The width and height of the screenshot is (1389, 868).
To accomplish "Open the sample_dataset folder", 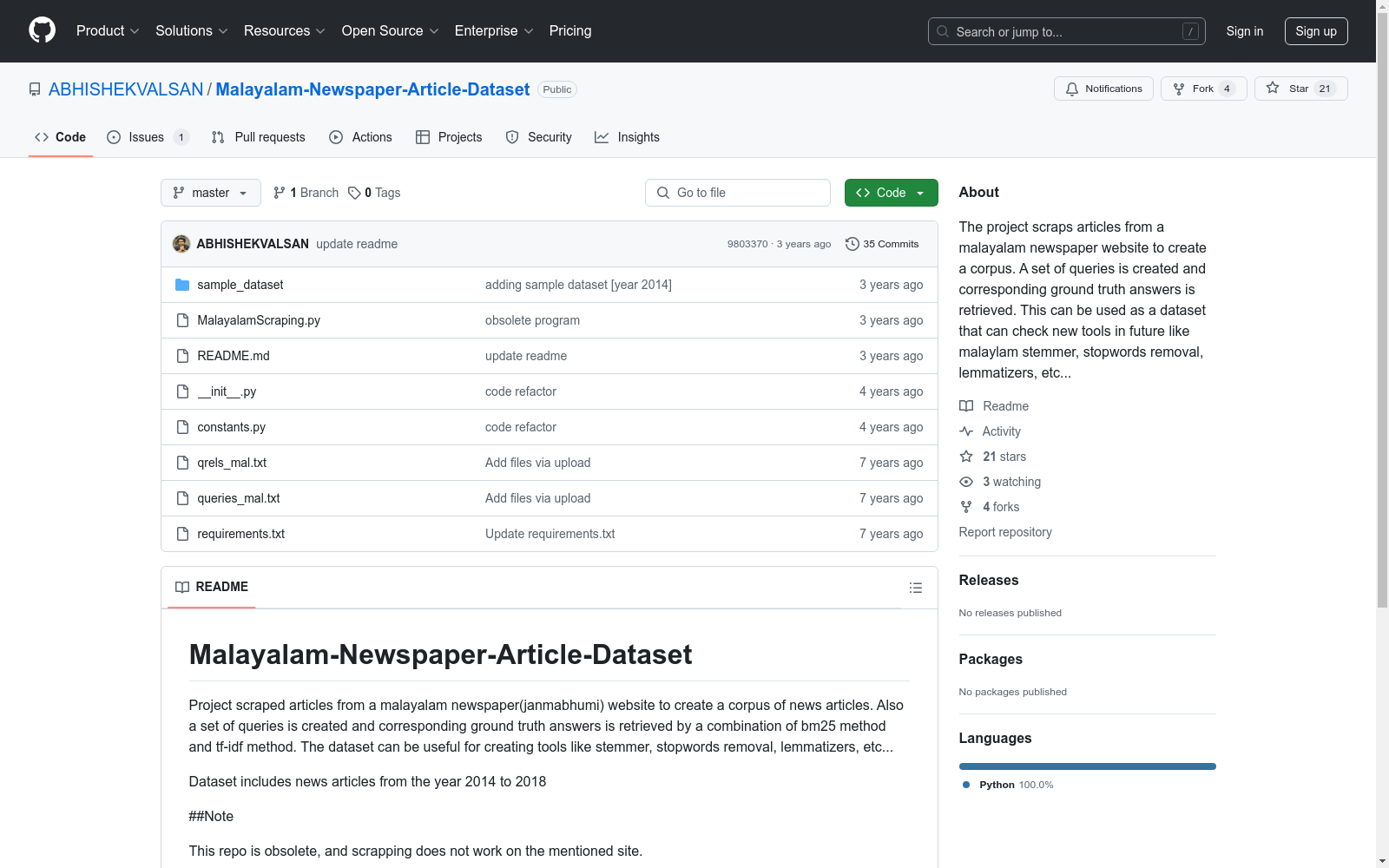I will [x=240, y=285].
